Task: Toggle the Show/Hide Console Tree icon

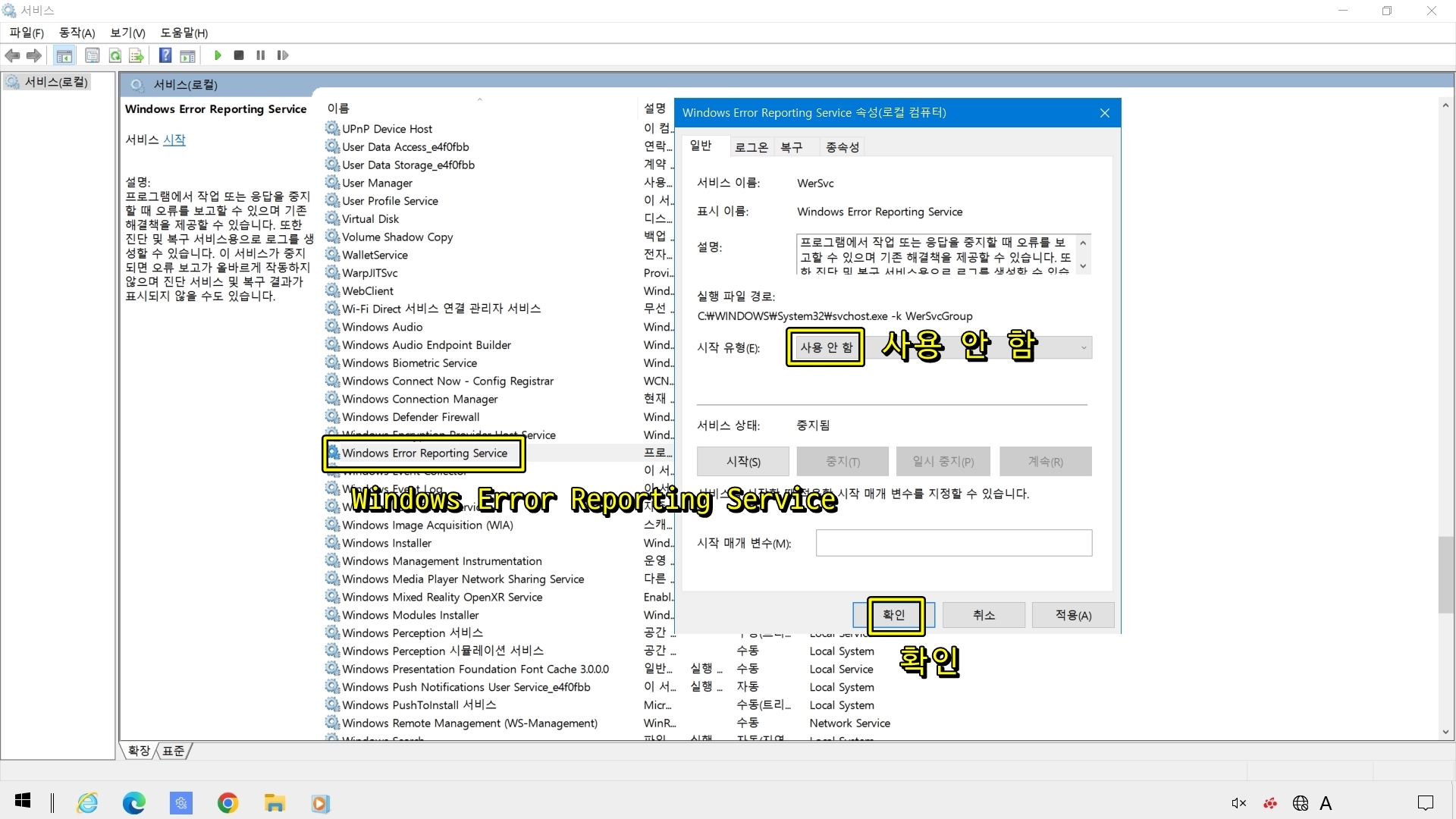Action: pos(64,55)
